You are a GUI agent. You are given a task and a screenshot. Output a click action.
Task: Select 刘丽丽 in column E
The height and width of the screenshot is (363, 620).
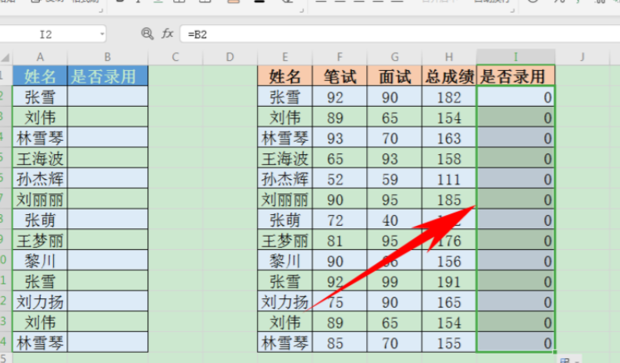285,200
